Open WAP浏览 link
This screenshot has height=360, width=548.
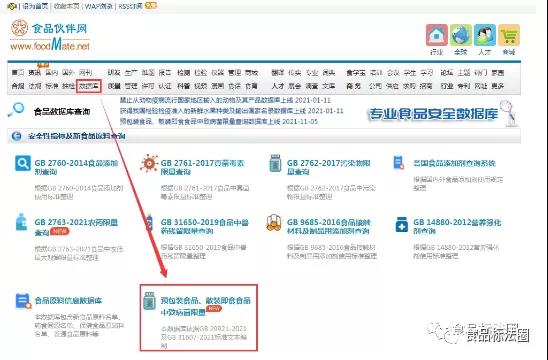tap(98, 6)
